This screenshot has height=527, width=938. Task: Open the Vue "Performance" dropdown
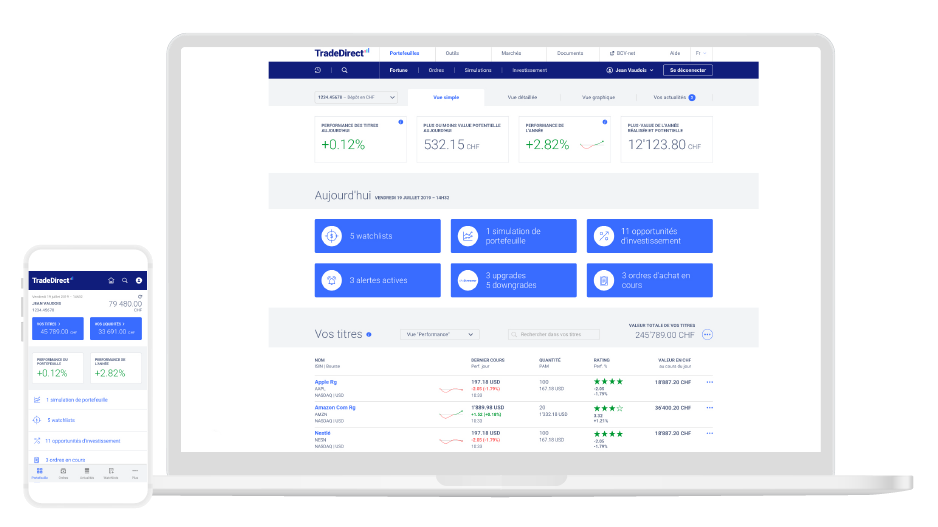tap(439, 334)
